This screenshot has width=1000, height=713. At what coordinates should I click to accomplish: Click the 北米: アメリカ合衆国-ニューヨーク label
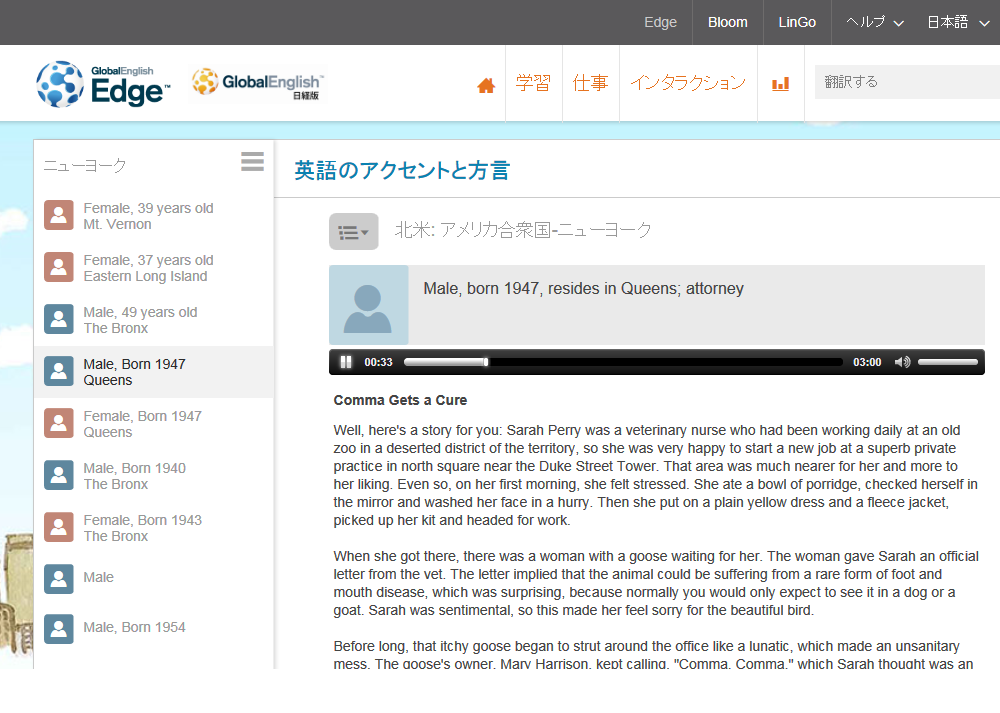(x=523, y=230)
